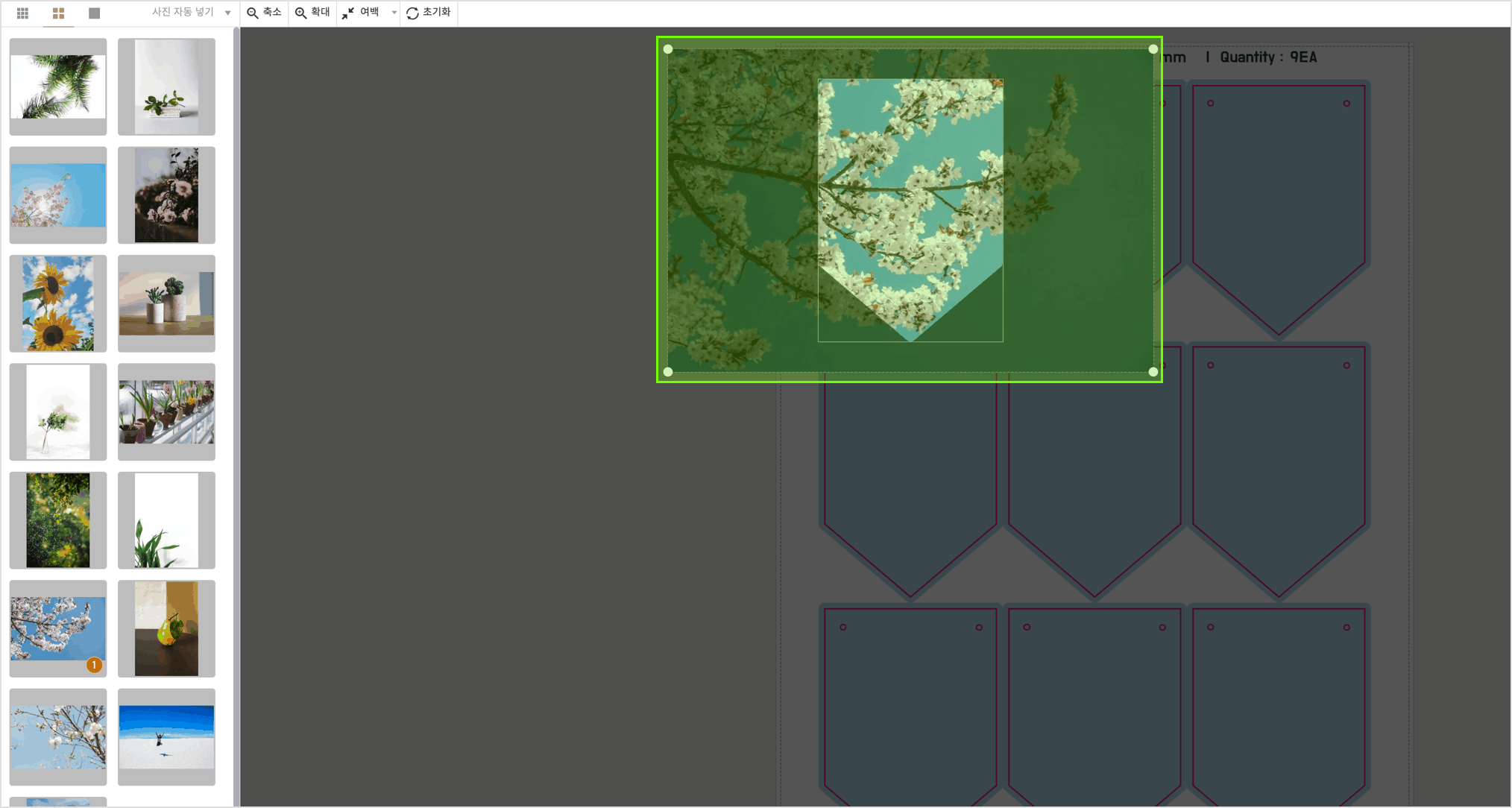Viewport: 1512px width, 808px height.
Task: Choose the plant on books photo thumbnail
Action: [x=166, y=86]
